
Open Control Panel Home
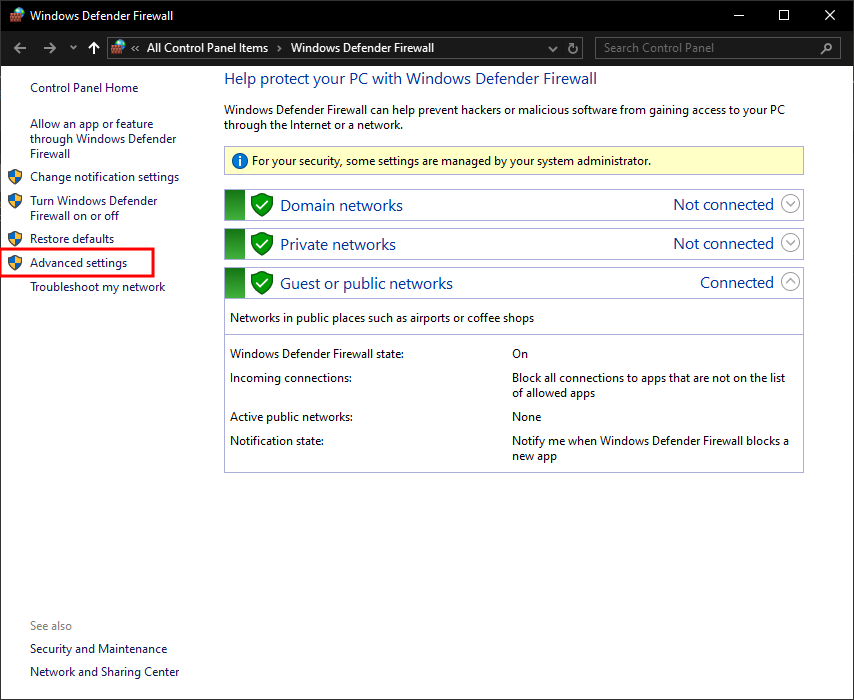coord(84,88)
